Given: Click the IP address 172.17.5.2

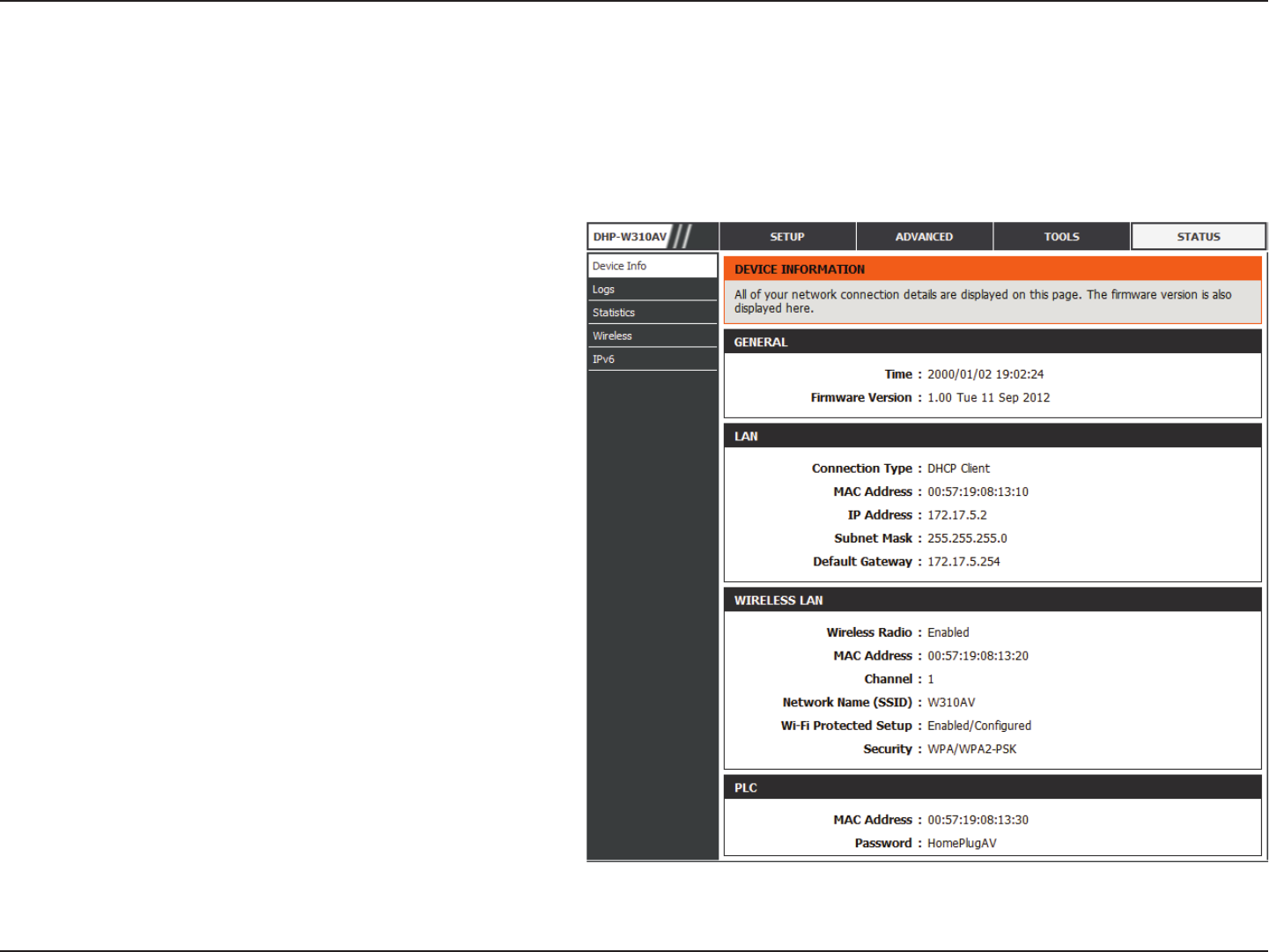Looking at the screenshot, I should [x=956, y=515].
